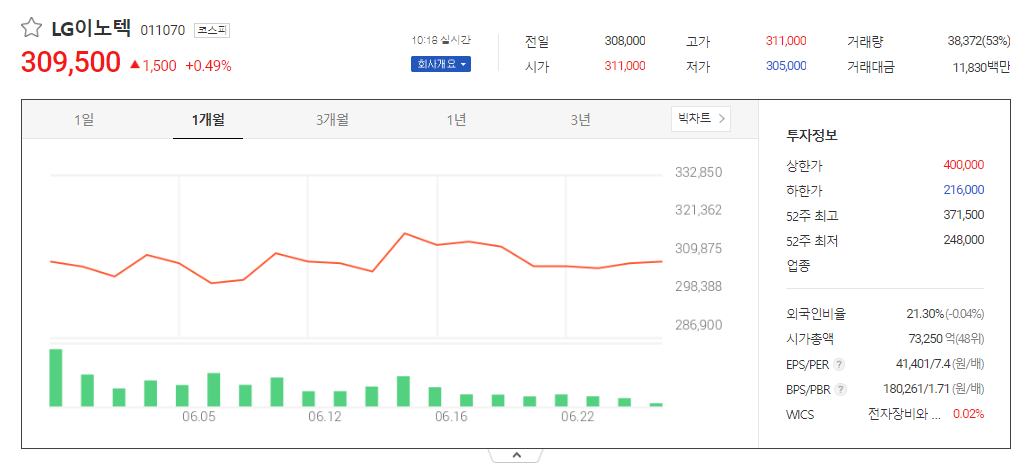
Task: Click the 06.22 date axis label
Action: tap(578, 418)
